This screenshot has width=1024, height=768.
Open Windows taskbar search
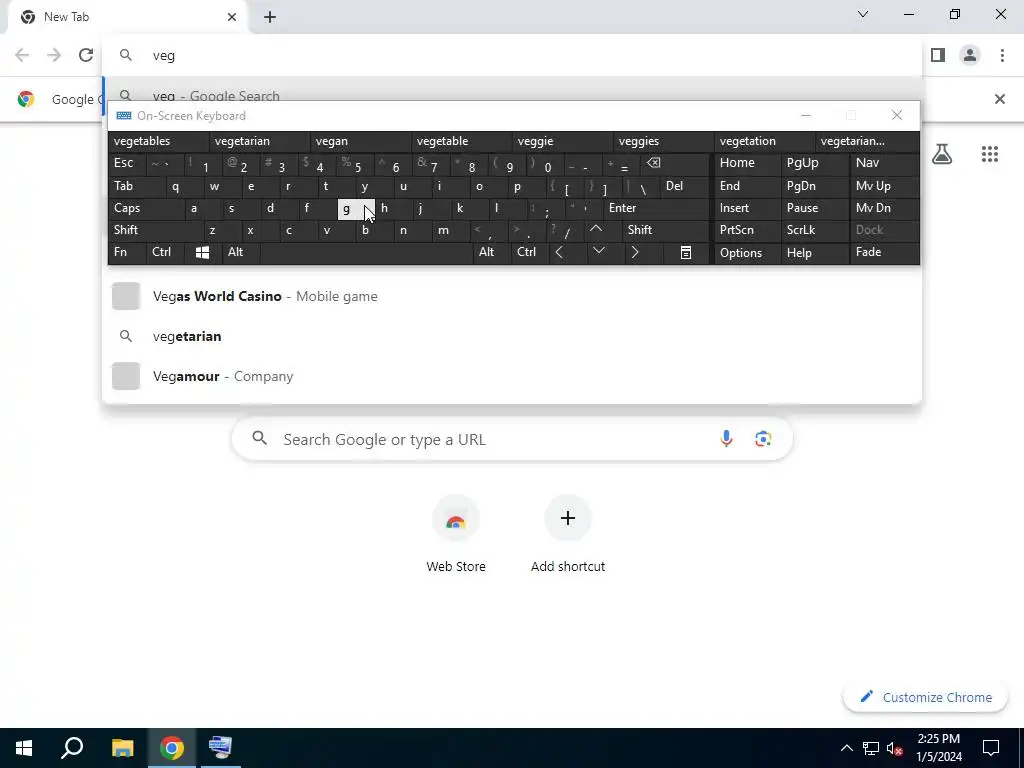(x=72, y=748)
